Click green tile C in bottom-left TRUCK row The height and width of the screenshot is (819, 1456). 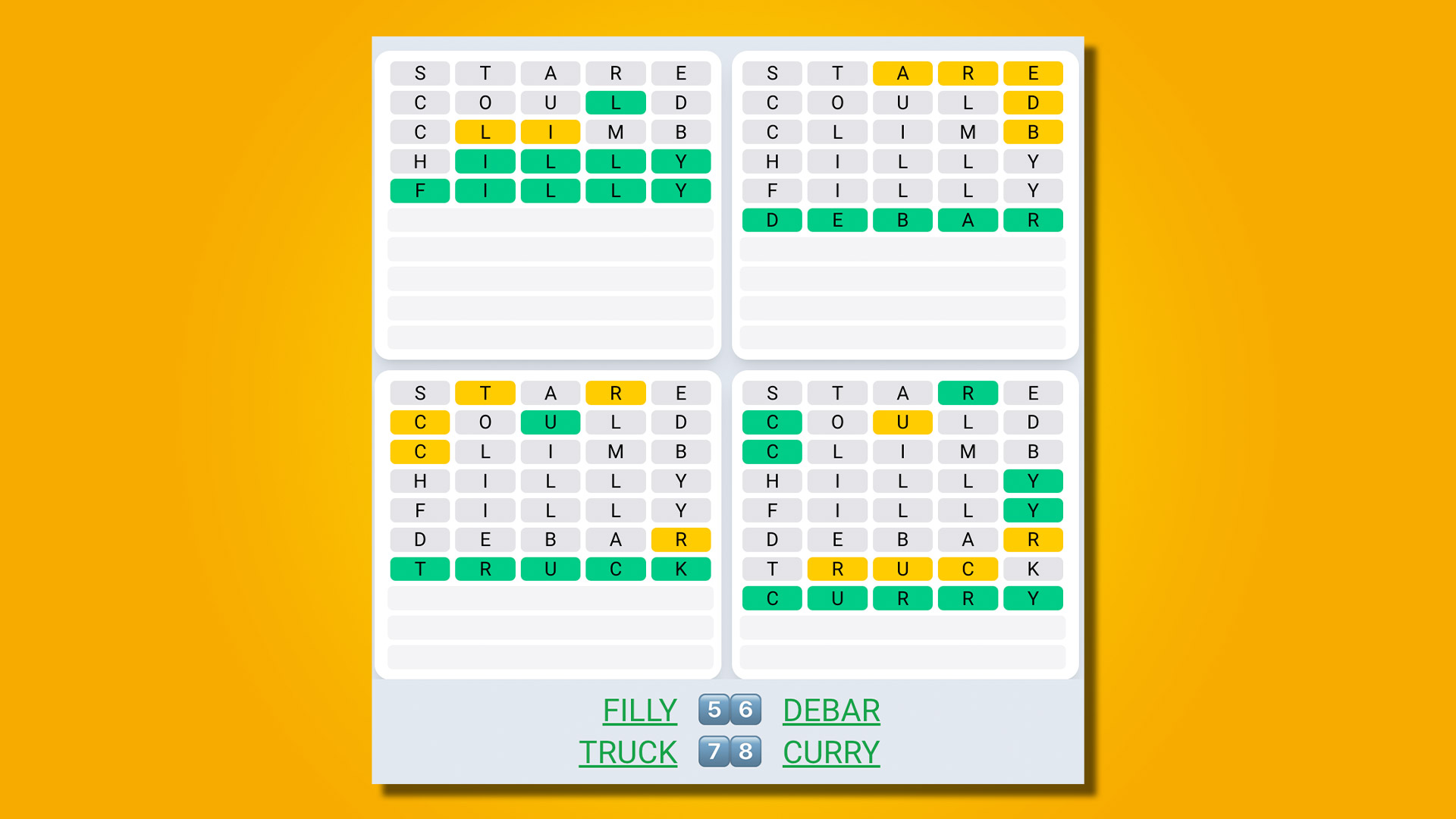coord(616,569)
